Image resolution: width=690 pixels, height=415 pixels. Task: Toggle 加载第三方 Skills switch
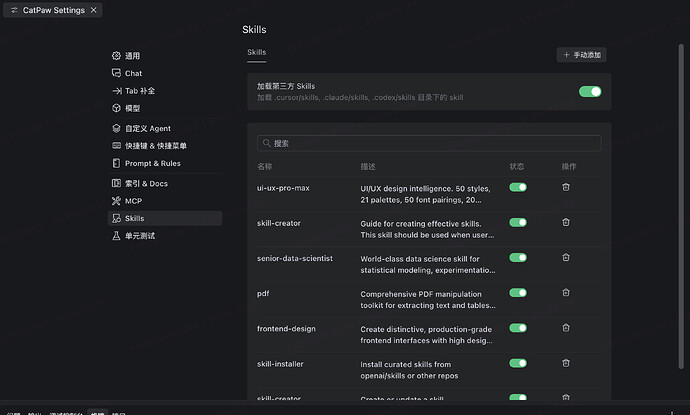tap(590, 92)
